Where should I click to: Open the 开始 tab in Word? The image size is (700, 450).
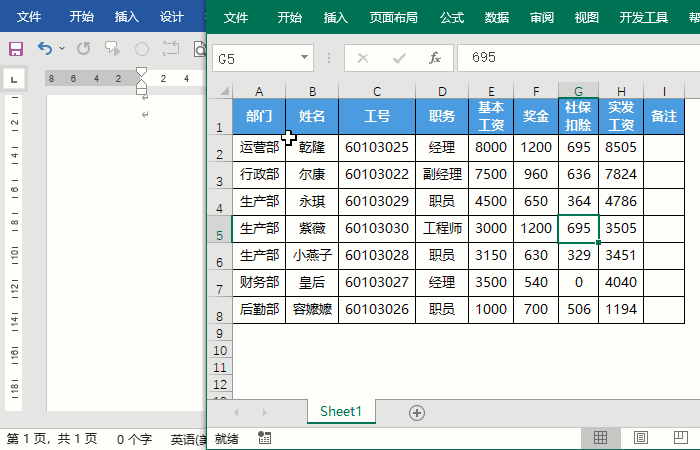coord(82,17)
